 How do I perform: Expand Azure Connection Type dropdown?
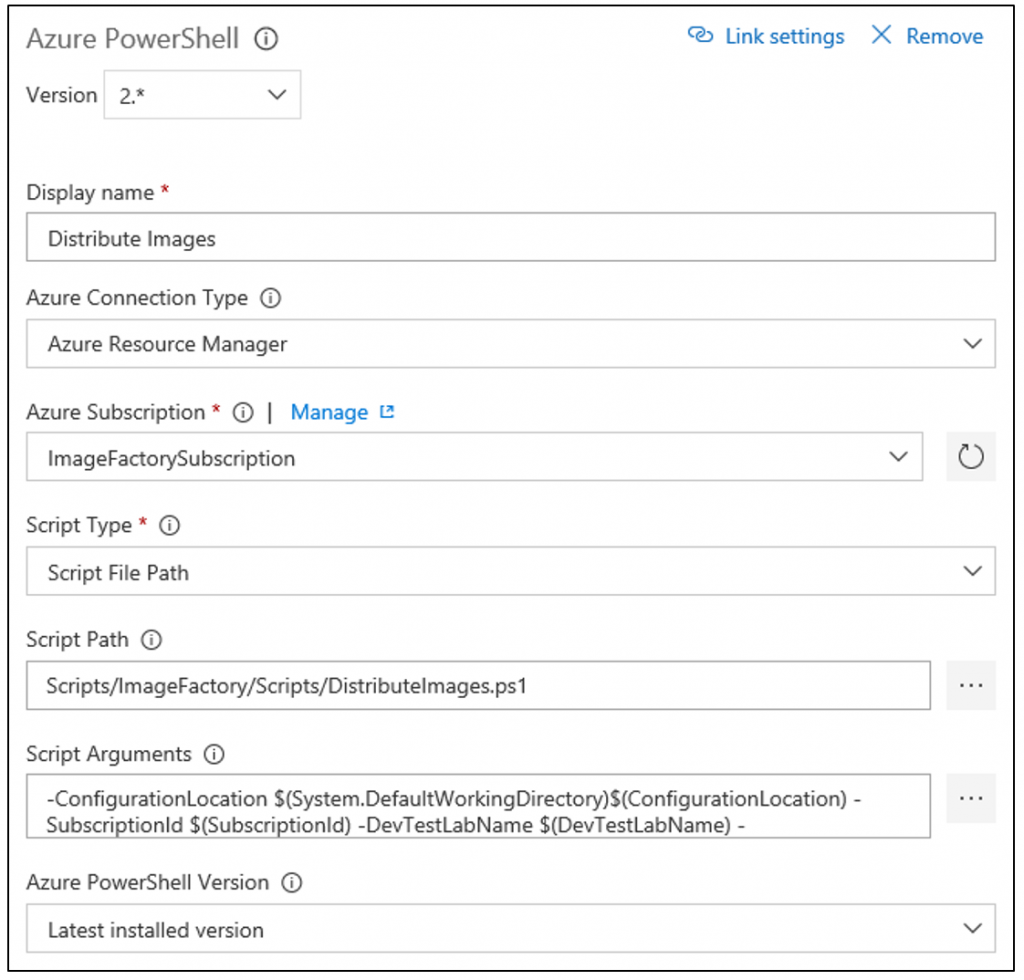(x=511, y=344)
